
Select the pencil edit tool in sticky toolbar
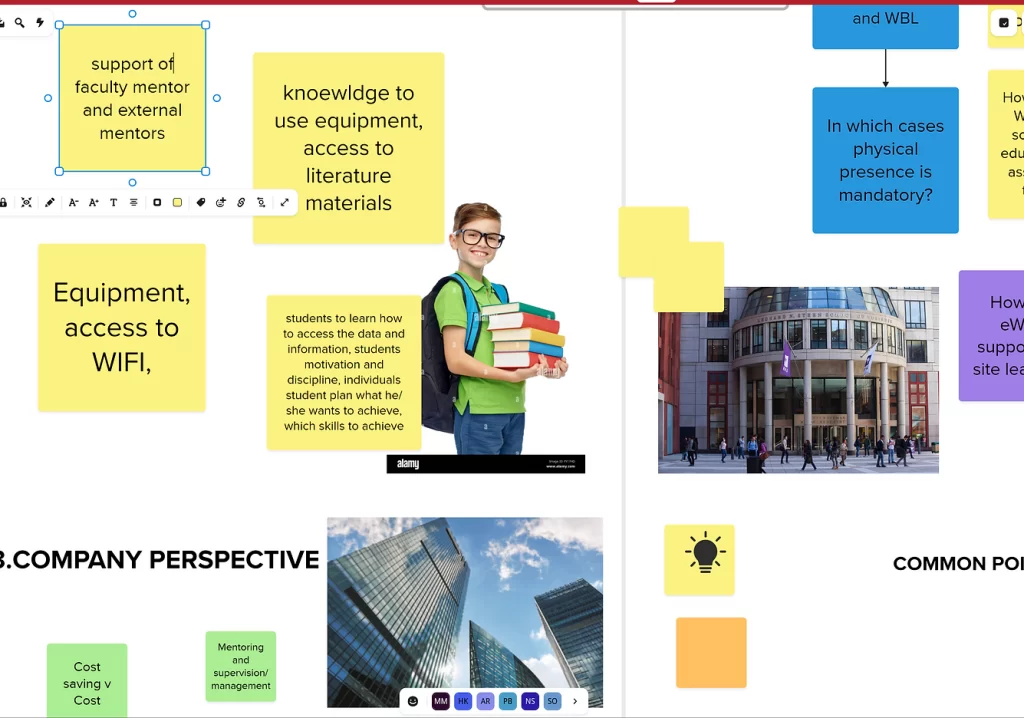pyautogui.click(x=50, y=203)
